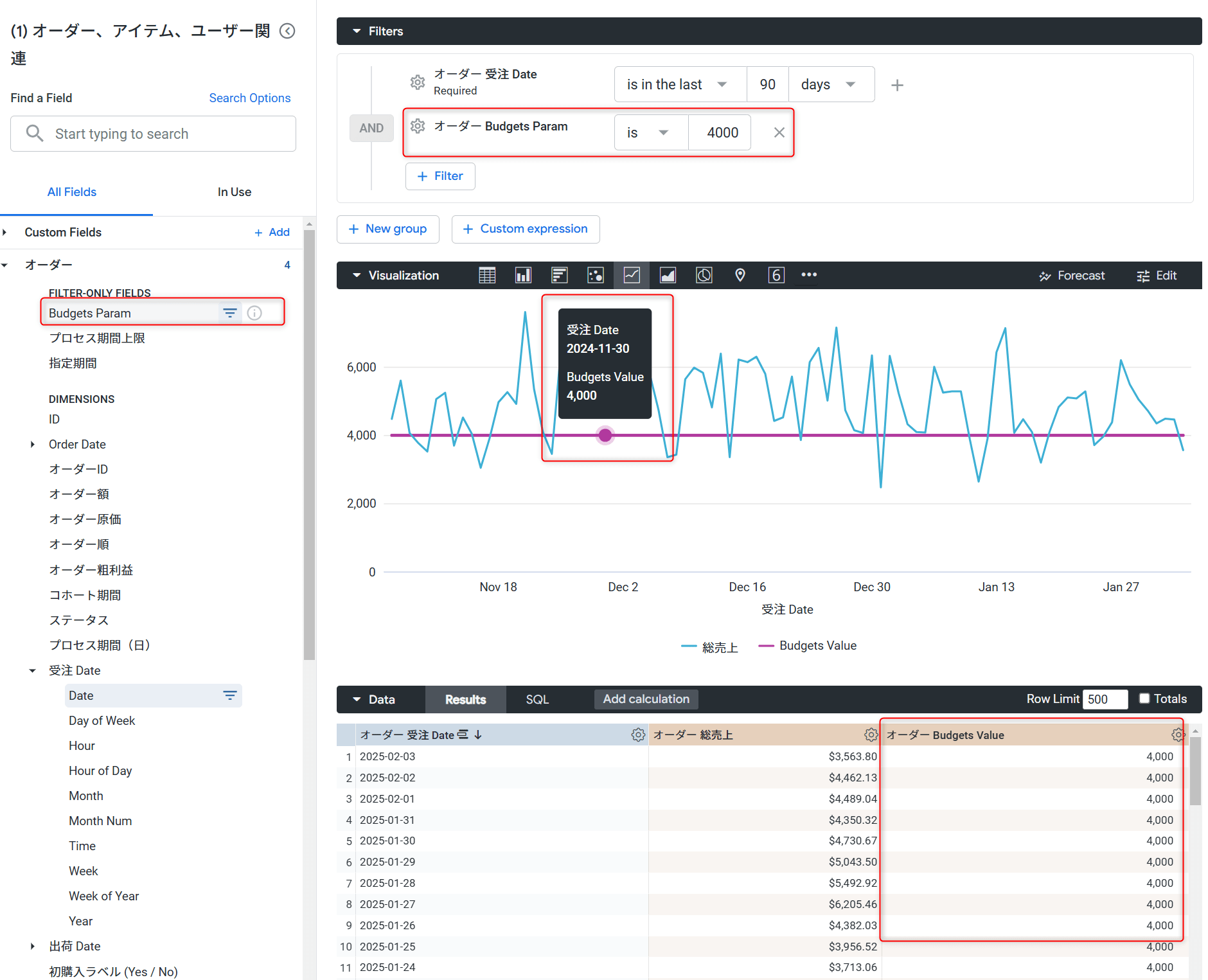Image resolution: width=1208 pixels, height=980 pixels.
Task: Select Week of Year field
Action: pos(104,896)
